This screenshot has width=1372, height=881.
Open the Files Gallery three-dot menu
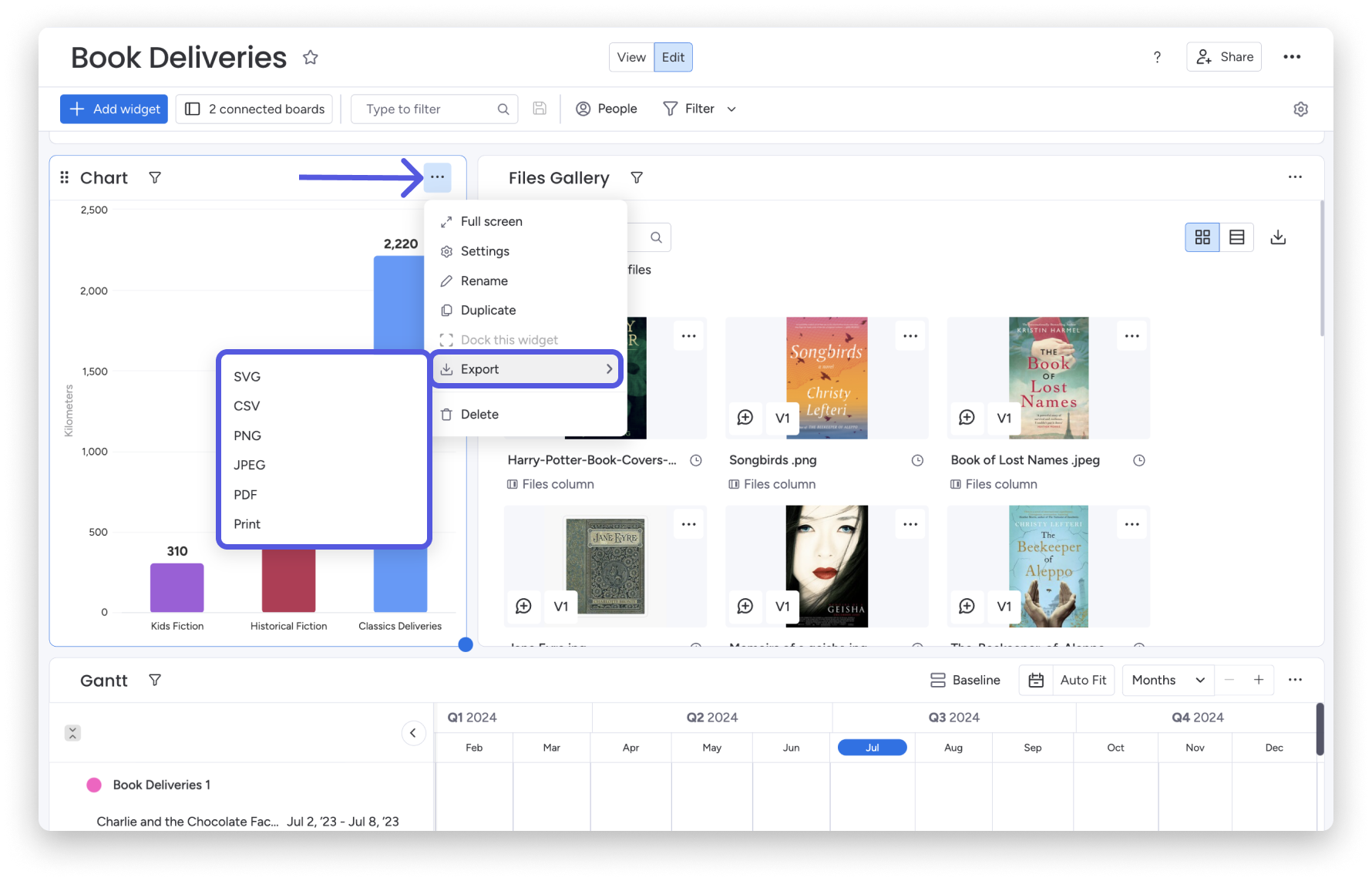1295,177
